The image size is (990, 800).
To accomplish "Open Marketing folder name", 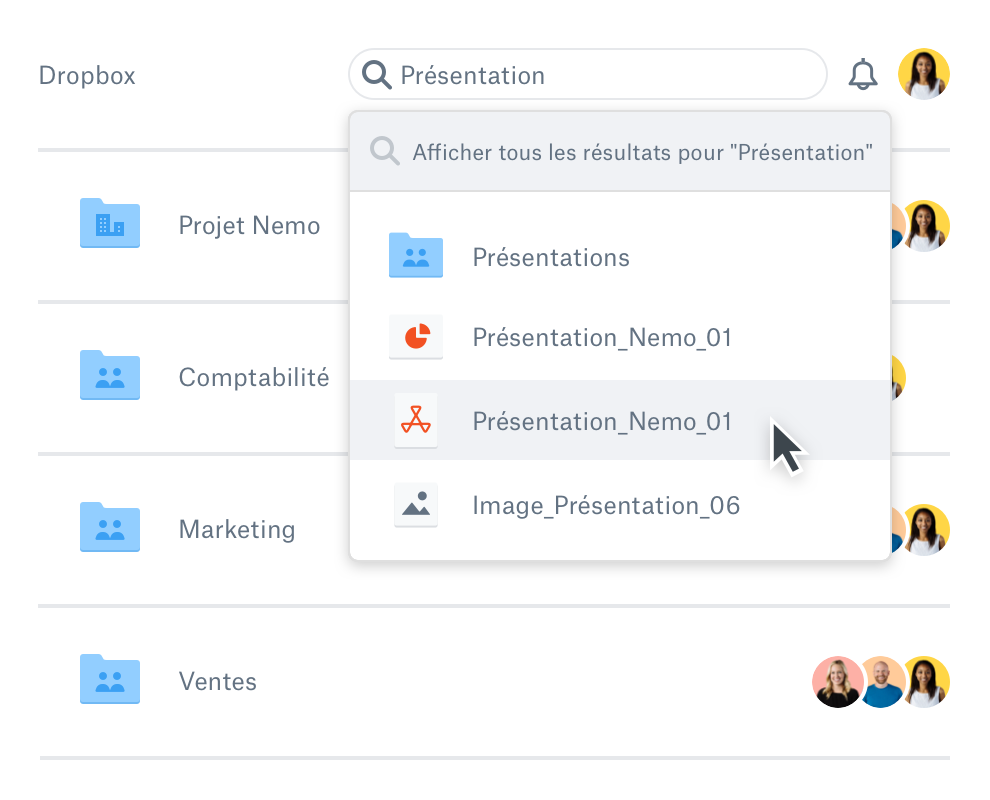I will pyautogui.click(x=237, y=530).
